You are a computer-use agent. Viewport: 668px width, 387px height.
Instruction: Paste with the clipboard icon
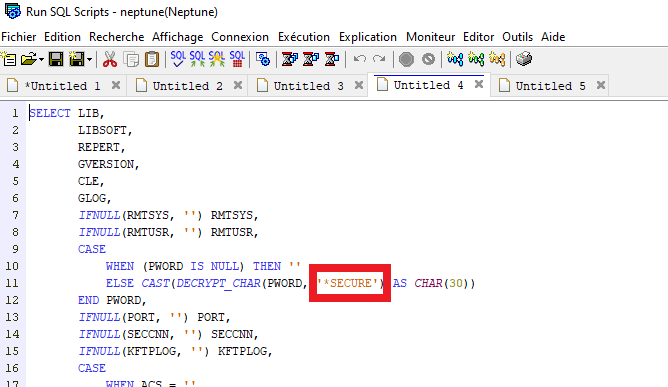(x=152, y=59)
